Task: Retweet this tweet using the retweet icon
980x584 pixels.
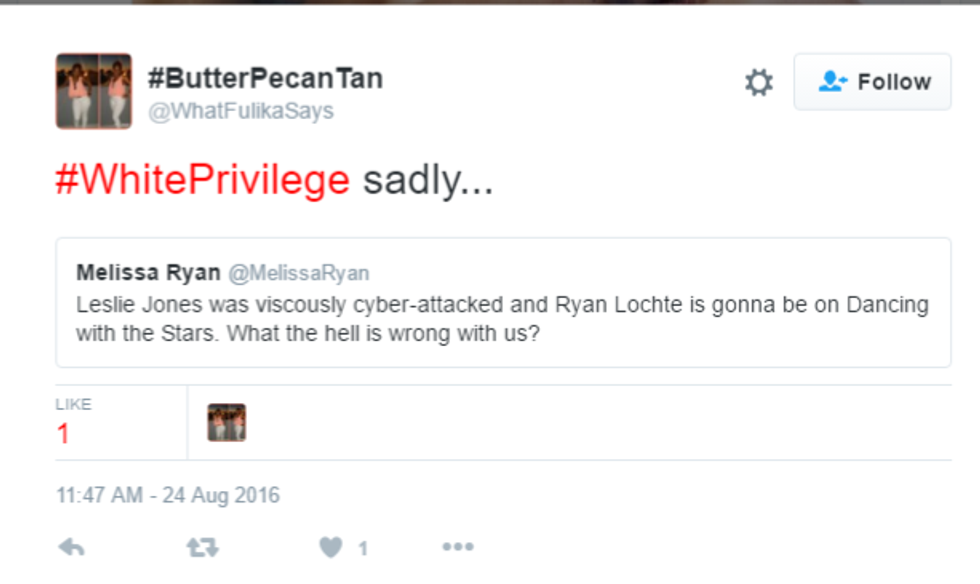Action: (x=202, y=547)
